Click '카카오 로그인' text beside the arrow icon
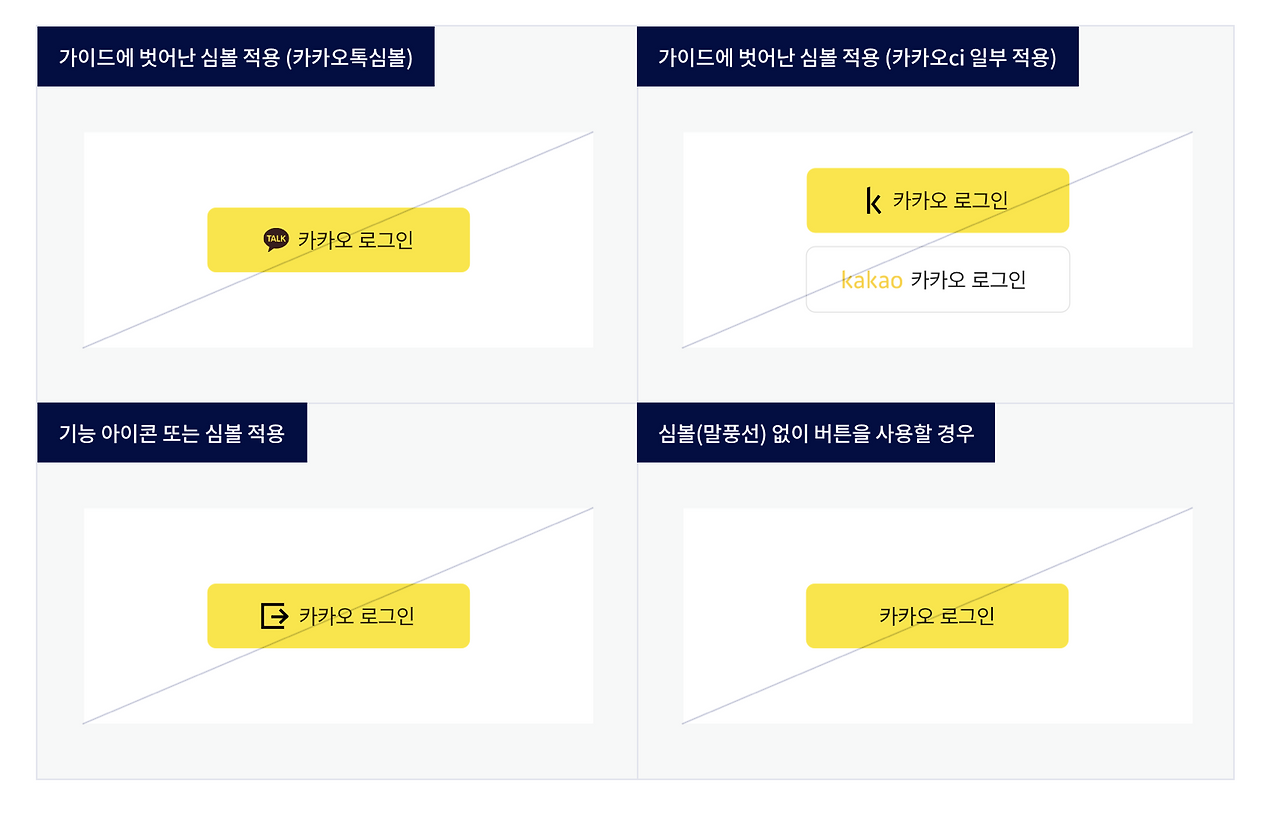 (357, 616)
